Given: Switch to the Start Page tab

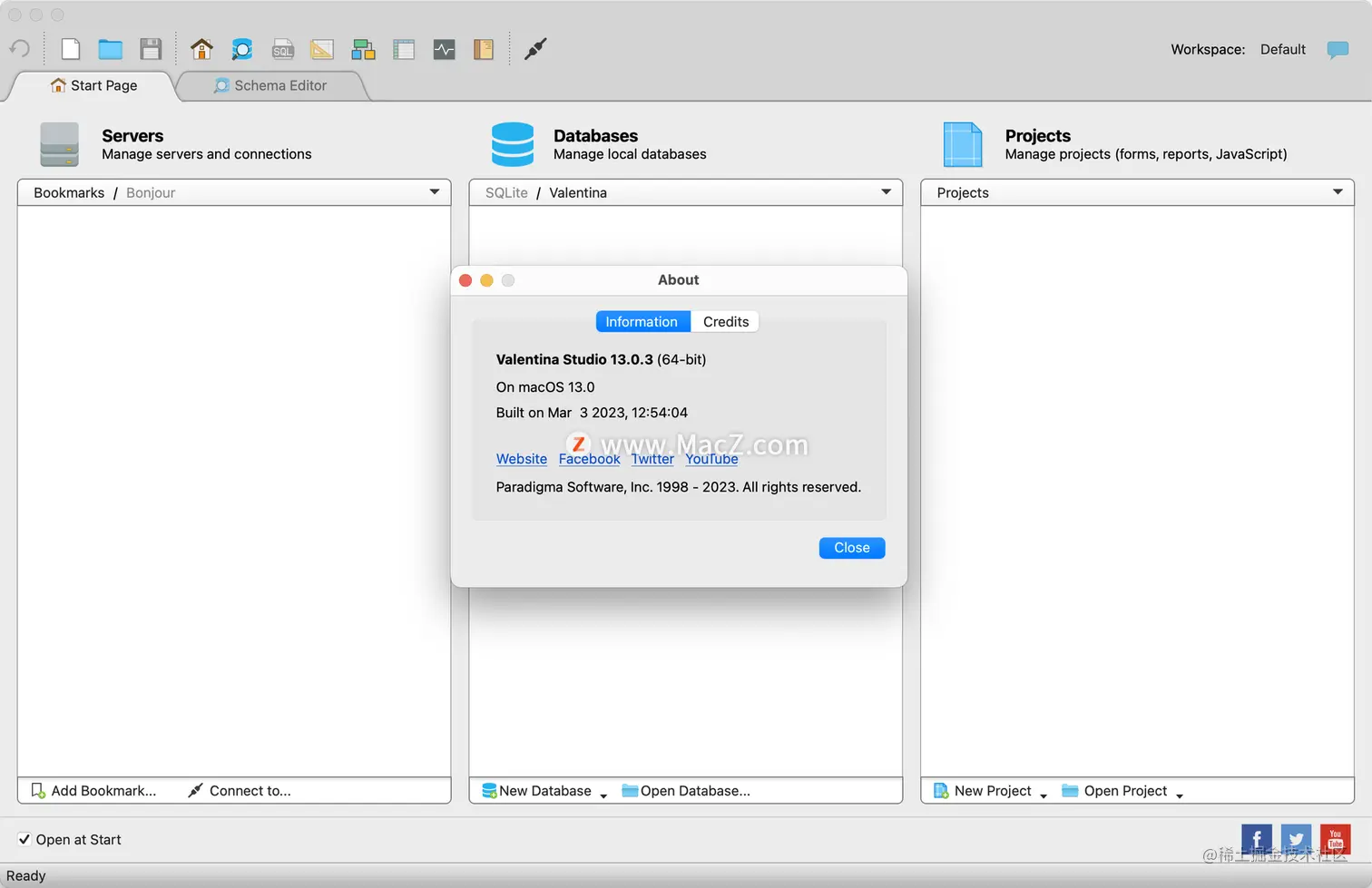Looking at the screenshot, I should pyautogui.click(x=94, y=85).
